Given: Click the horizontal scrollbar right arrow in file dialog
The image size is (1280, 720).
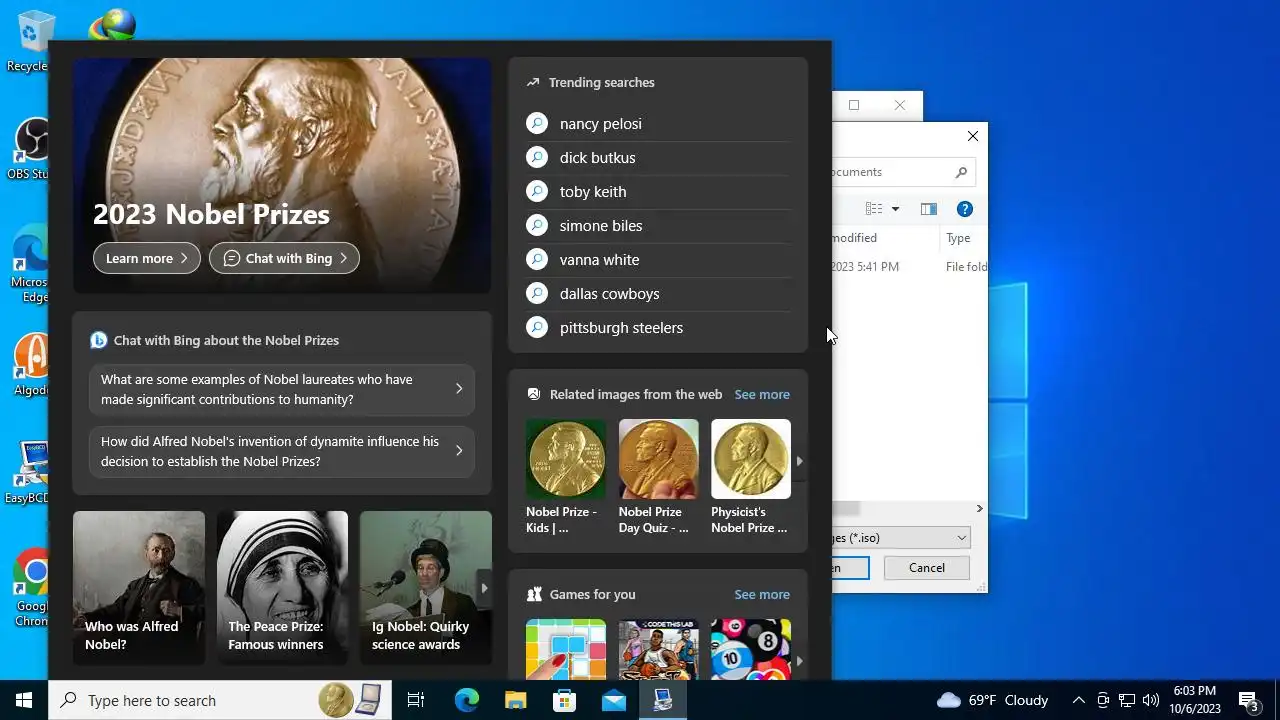Looking at the screenshot, I should [x=979, y=509].
